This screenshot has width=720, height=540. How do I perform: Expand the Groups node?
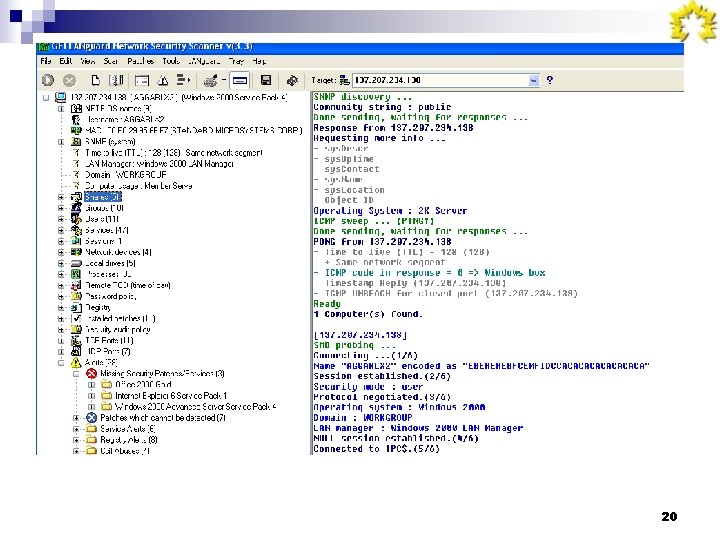(x=61, y=208)
